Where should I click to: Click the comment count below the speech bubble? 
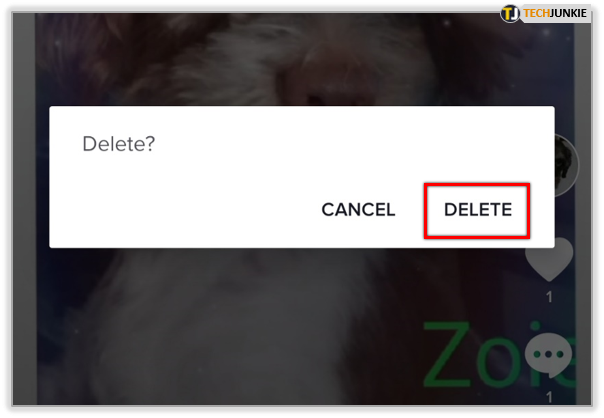coord(550,397)
